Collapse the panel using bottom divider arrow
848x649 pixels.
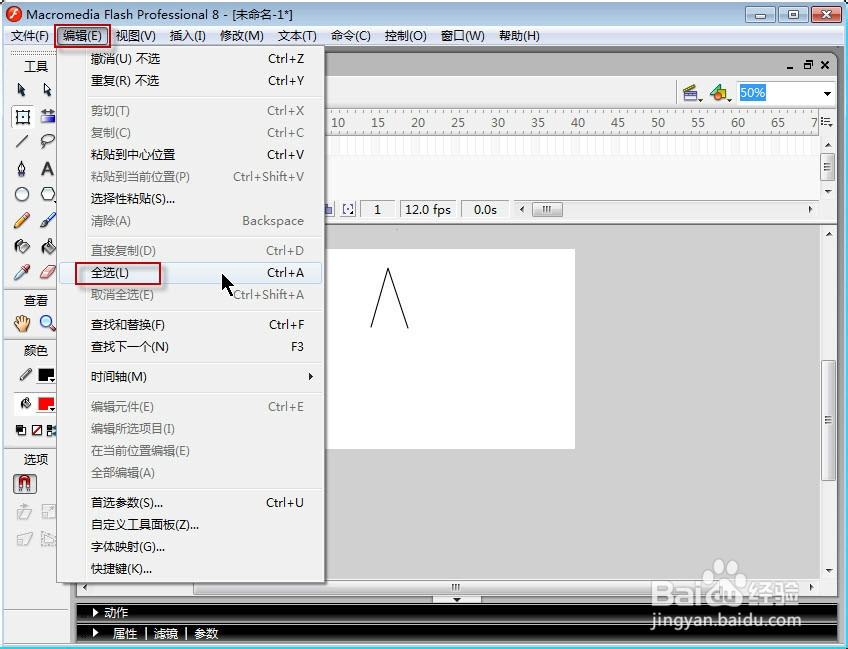[x=456, y=599]
